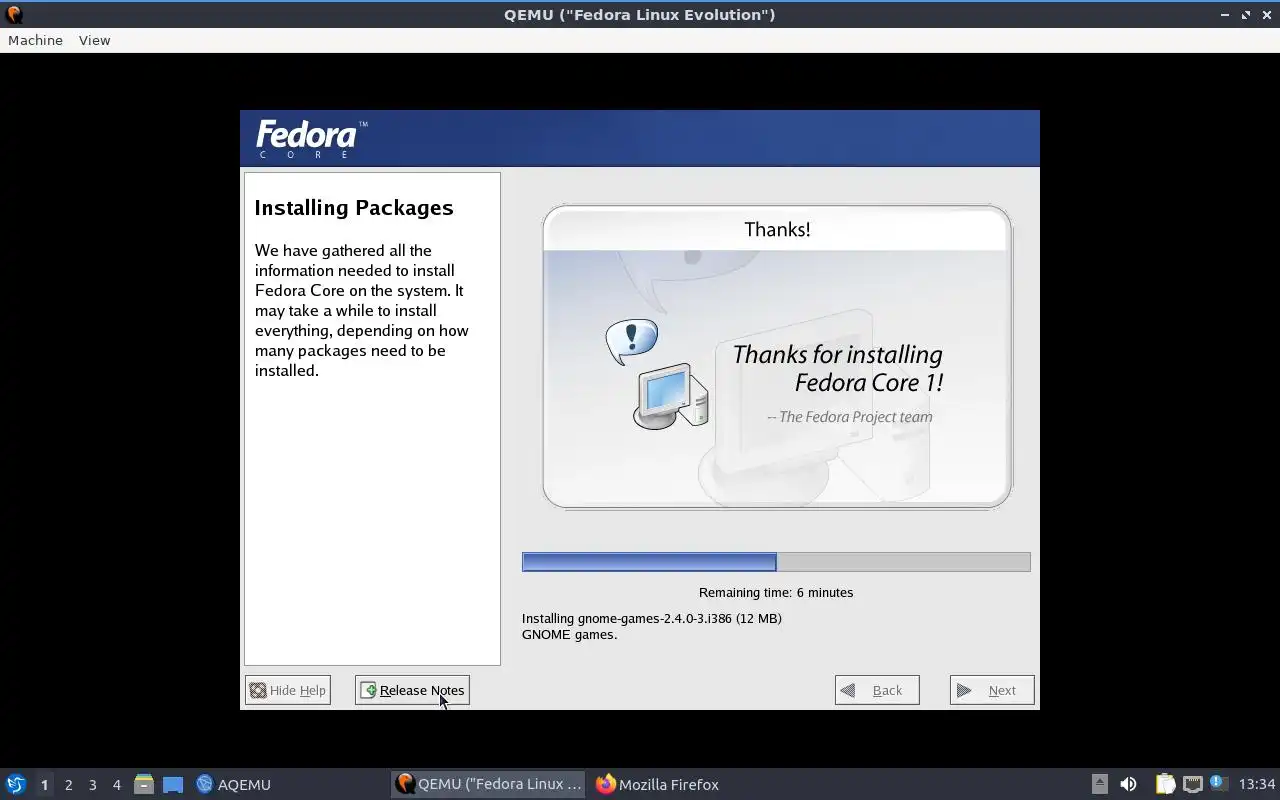
Task: Select the QEMU Fedora Linux taskbar entry
Action: (x=488, y=784)
